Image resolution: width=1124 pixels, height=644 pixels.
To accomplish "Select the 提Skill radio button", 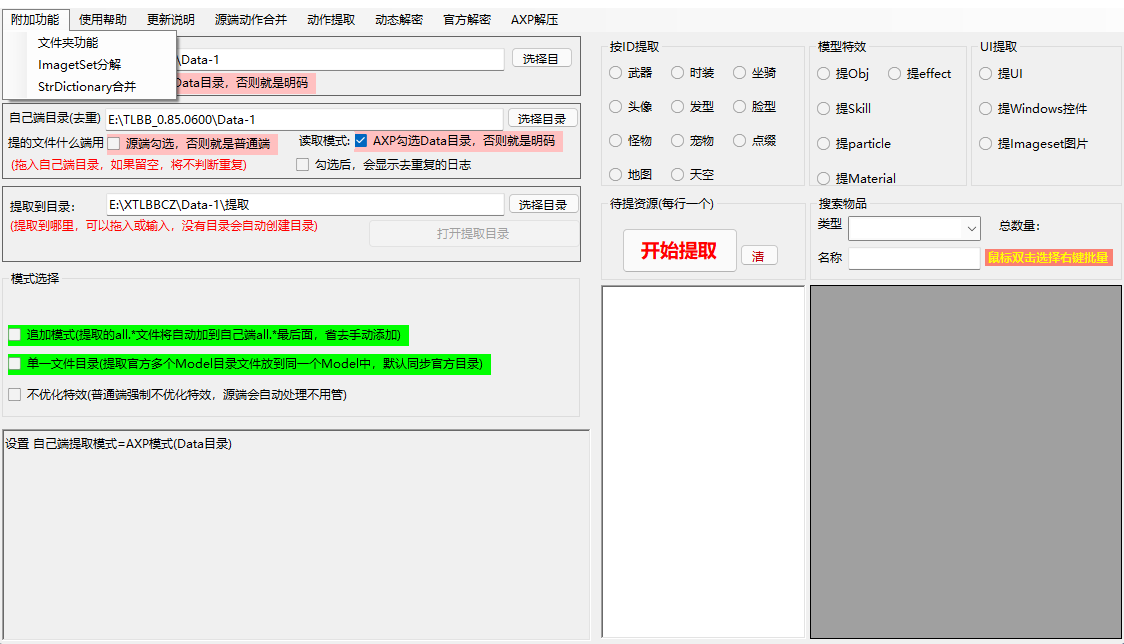I will coord(824,109).
